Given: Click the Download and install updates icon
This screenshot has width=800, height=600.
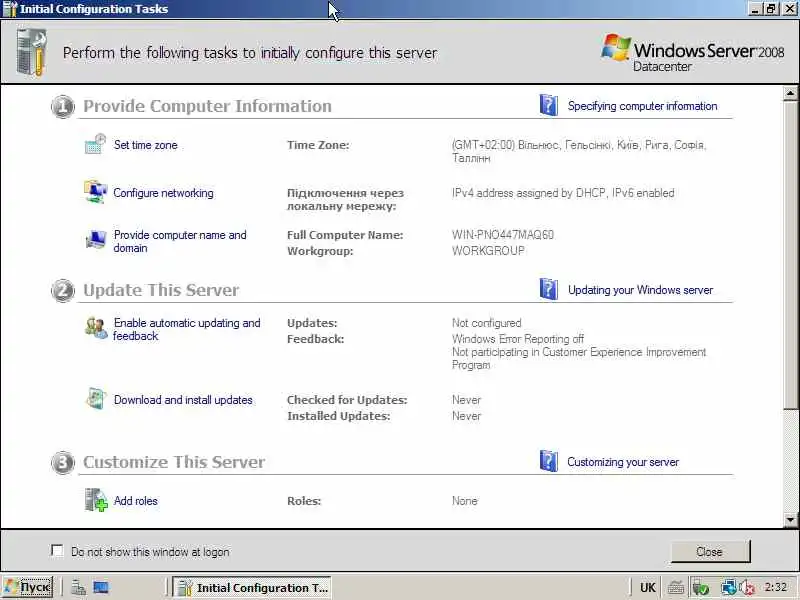Looking at the screenshot, I should tap(96, 399).
